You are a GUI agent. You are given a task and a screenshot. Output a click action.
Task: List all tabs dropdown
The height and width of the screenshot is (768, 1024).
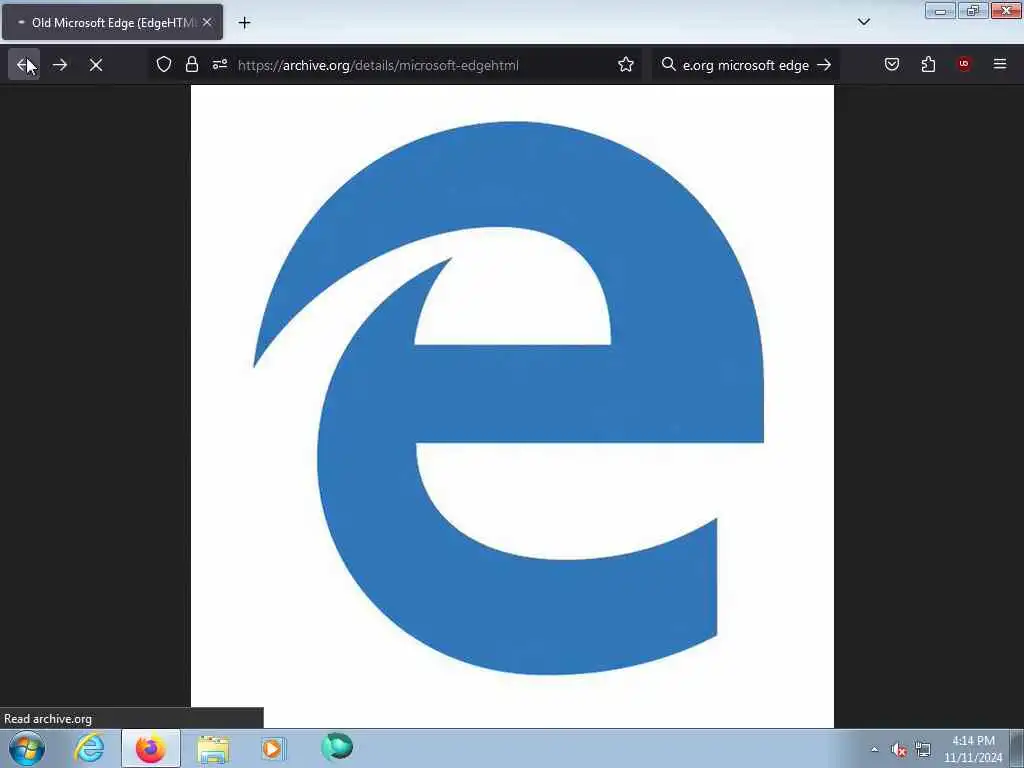[863, 22]
